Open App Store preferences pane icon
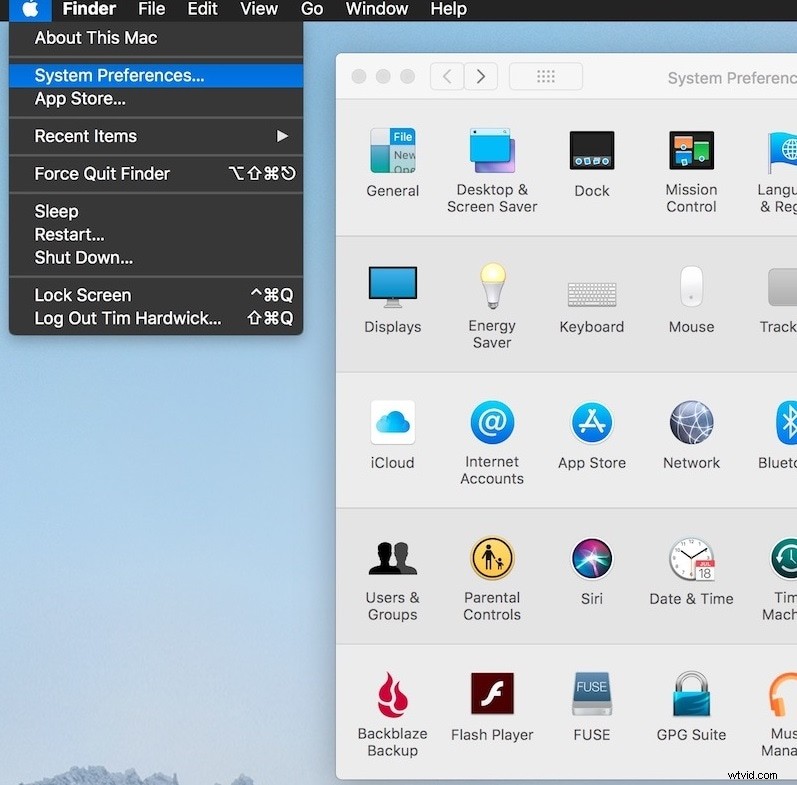797x785 pixels. point(592,422)
